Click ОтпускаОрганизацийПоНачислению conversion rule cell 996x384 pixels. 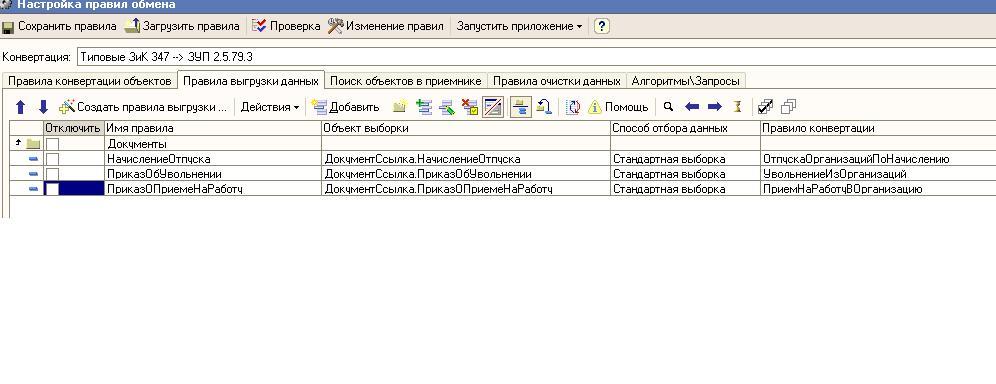point(878,159)
